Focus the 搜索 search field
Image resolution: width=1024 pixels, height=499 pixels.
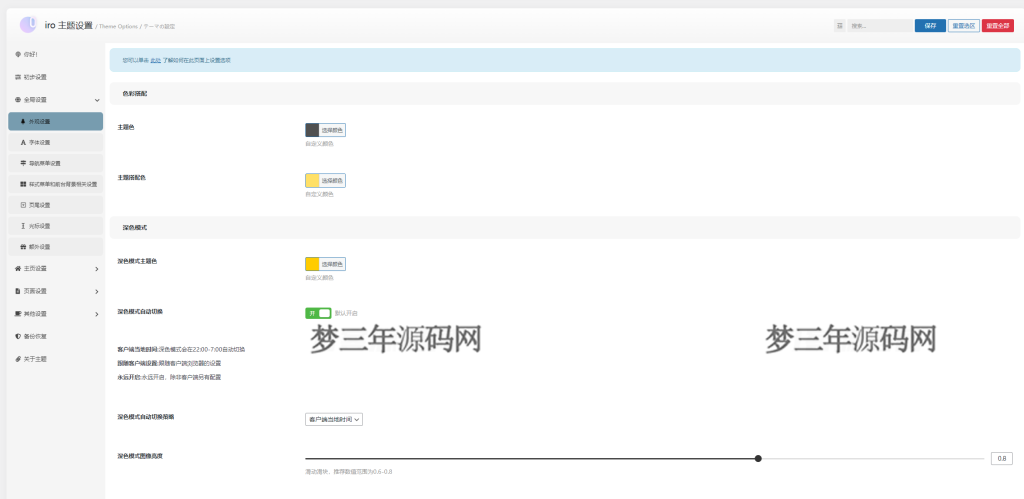click(880, 25)
